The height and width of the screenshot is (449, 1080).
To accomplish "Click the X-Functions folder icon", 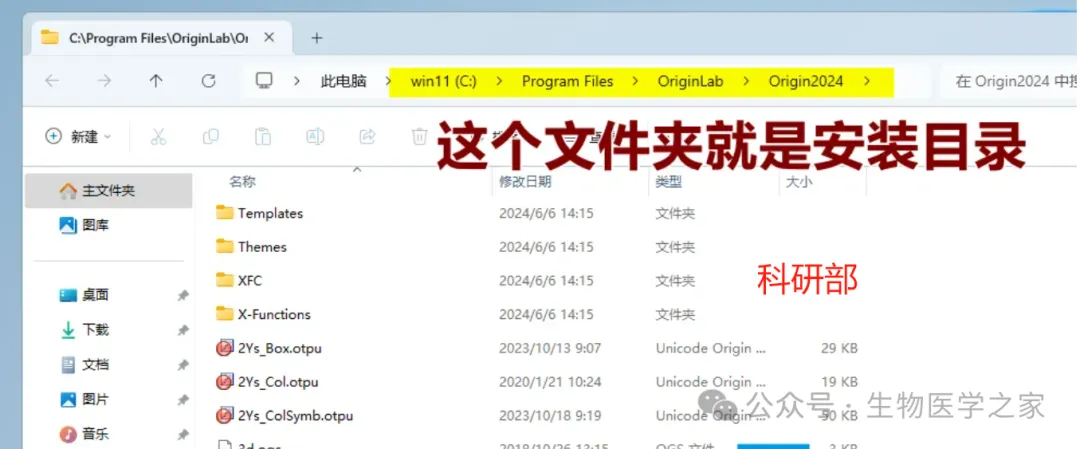I will (x=225, y=313).
